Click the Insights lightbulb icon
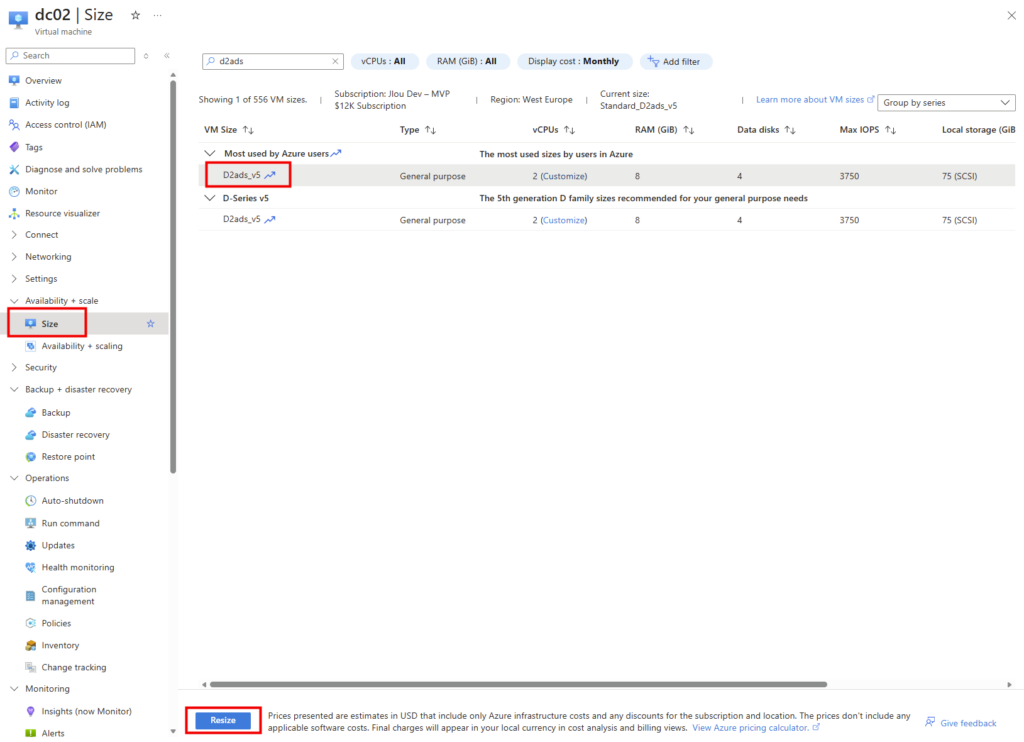This screenshot has height=742, width=1024. click(30, 711)
